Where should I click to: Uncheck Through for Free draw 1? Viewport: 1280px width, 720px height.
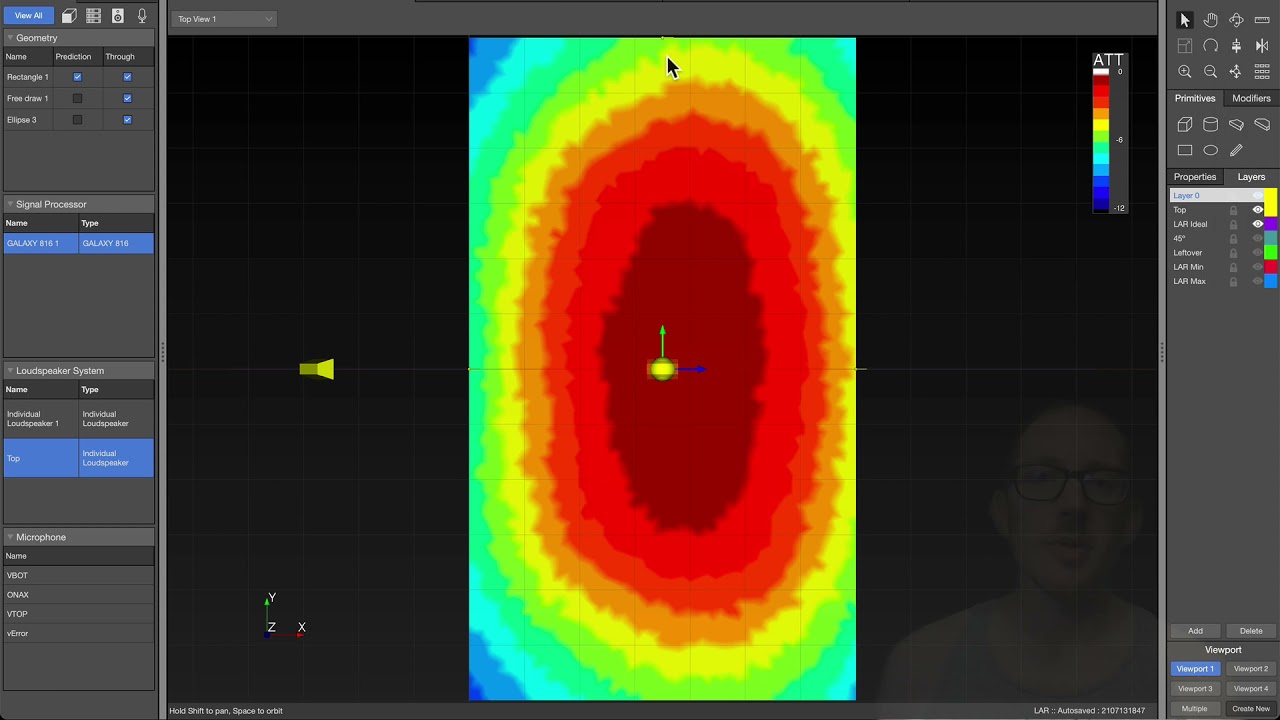coord(127,98)
